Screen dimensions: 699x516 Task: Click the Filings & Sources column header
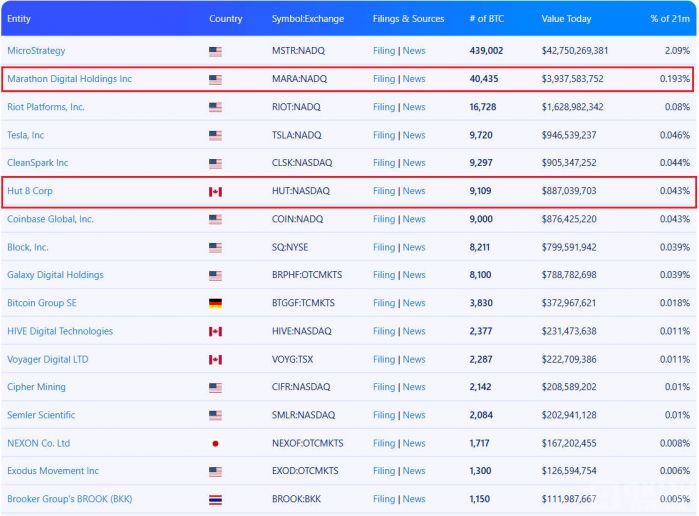[408, 19]
